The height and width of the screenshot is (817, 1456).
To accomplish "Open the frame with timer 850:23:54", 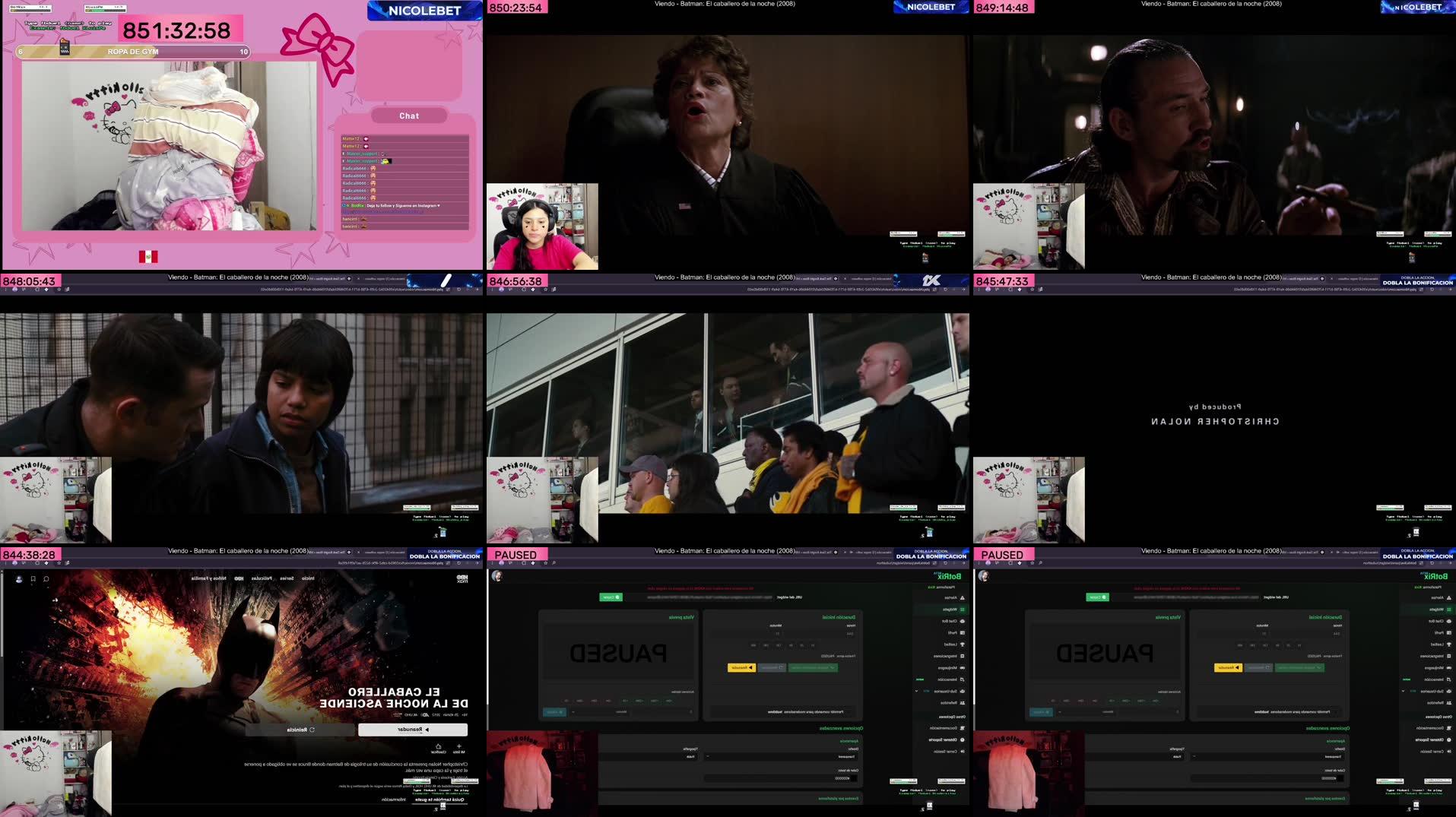I will [x=728, y=137].
